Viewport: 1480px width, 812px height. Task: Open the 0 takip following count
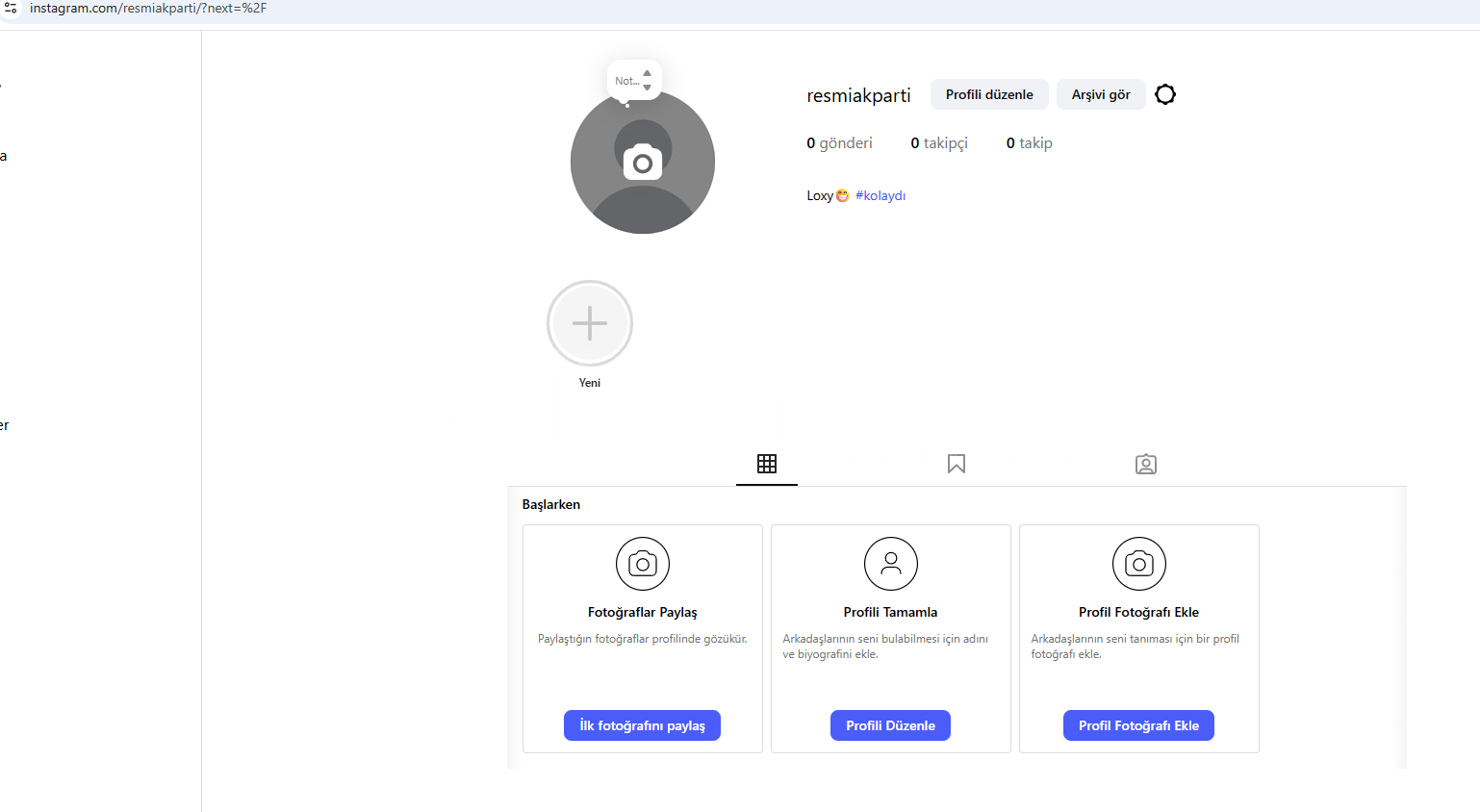coord(1030,142)
